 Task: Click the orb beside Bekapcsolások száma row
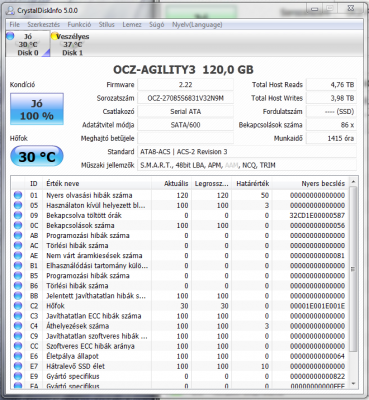(18, 226)
